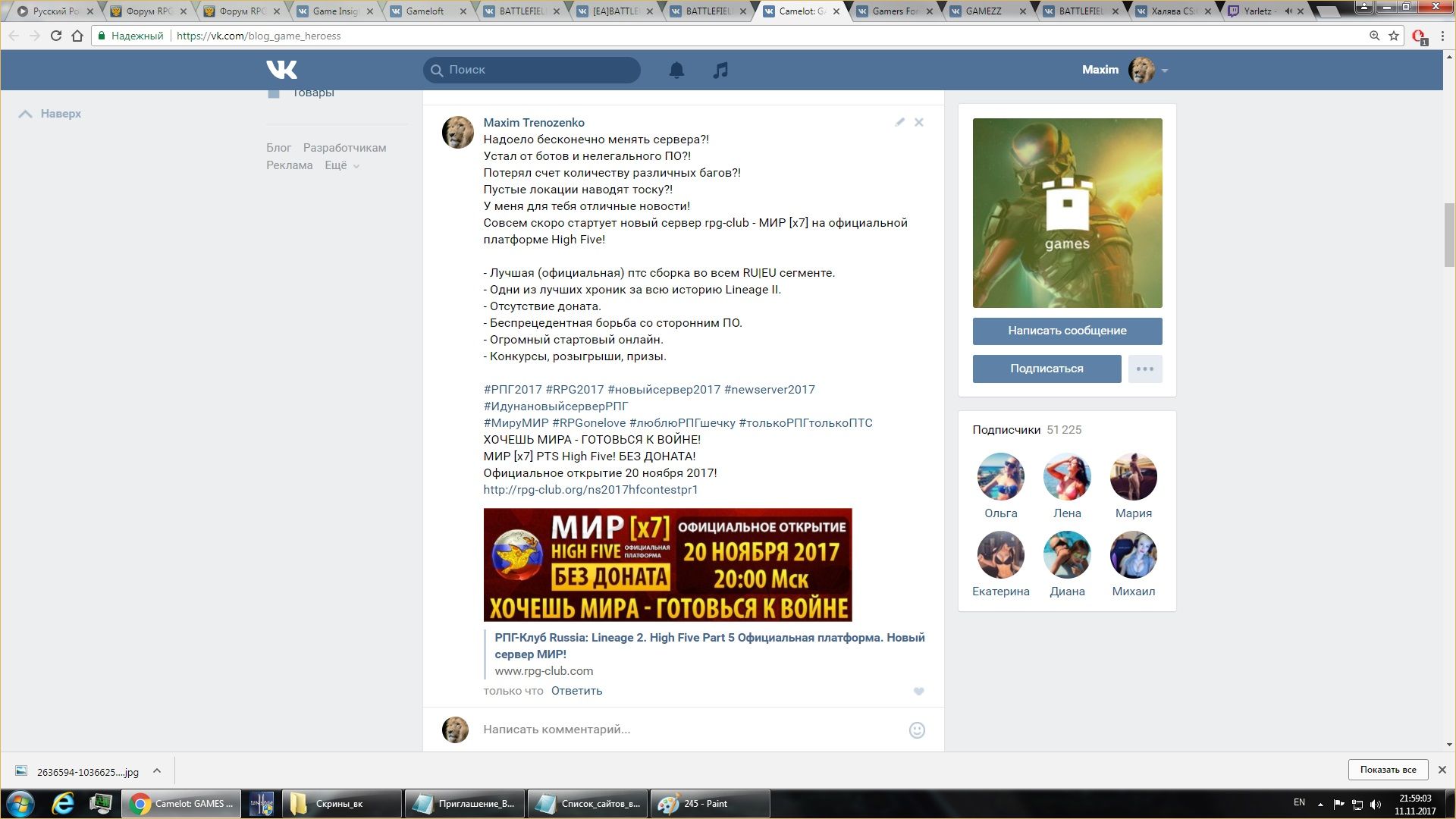Click the volume speaker tray icon
Viewport: 1456px width, 819px height.
(x=1376, y=804)
